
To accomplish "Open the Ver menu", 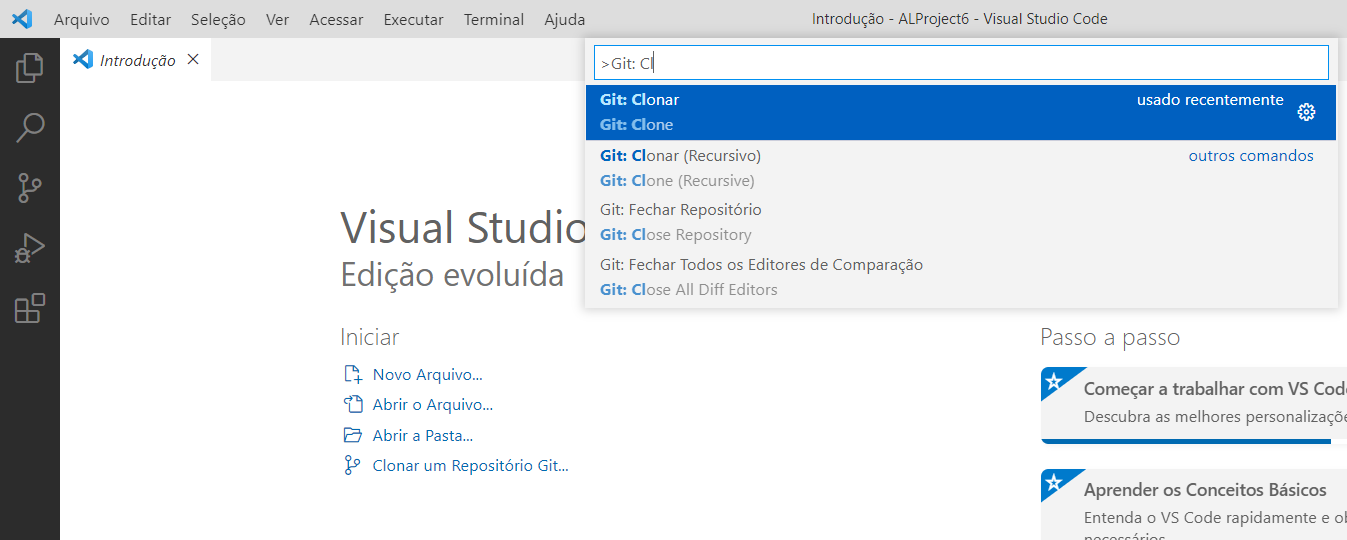I will pos(278,19).
